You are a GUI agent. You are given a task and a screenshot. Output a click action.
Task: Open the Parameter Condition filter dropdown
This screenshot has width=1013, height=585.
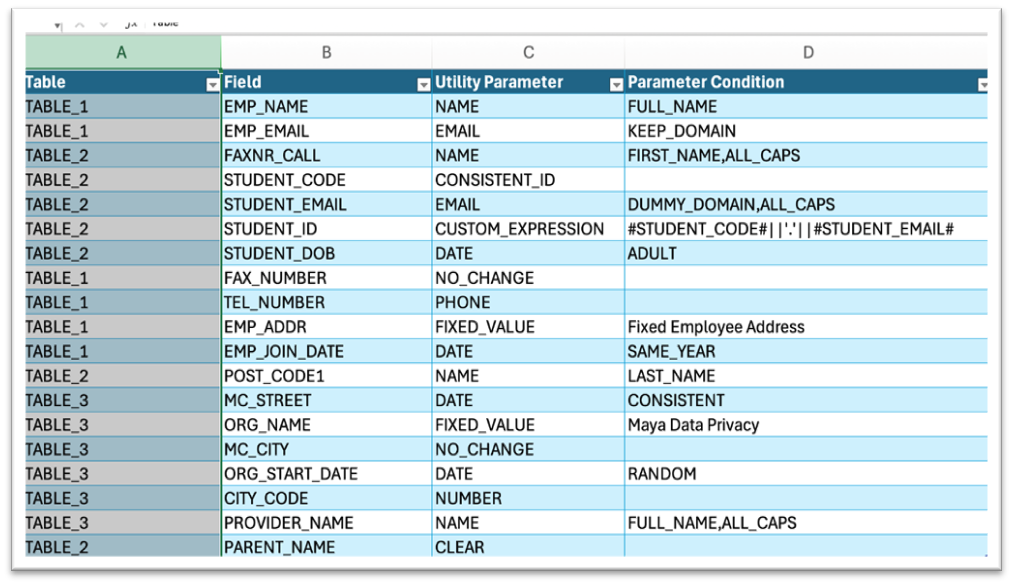pyautogui.click(x=982, y=84)
